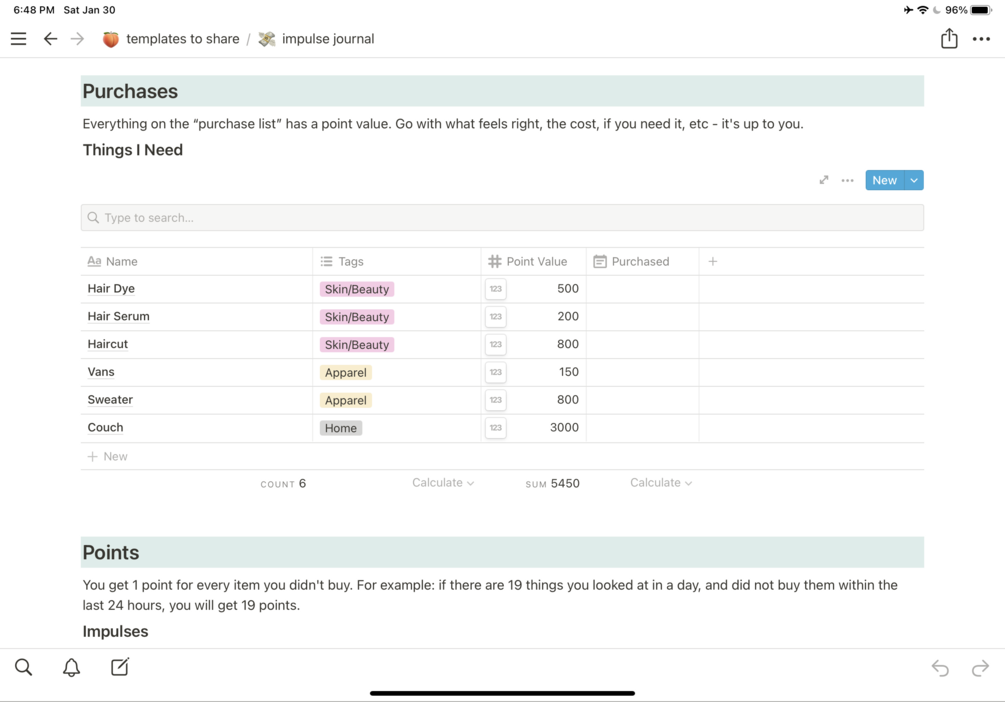The image size is (1005, 702).
Task: Add a row with + New
Action: pyautogui.click(x=108, y=456)
